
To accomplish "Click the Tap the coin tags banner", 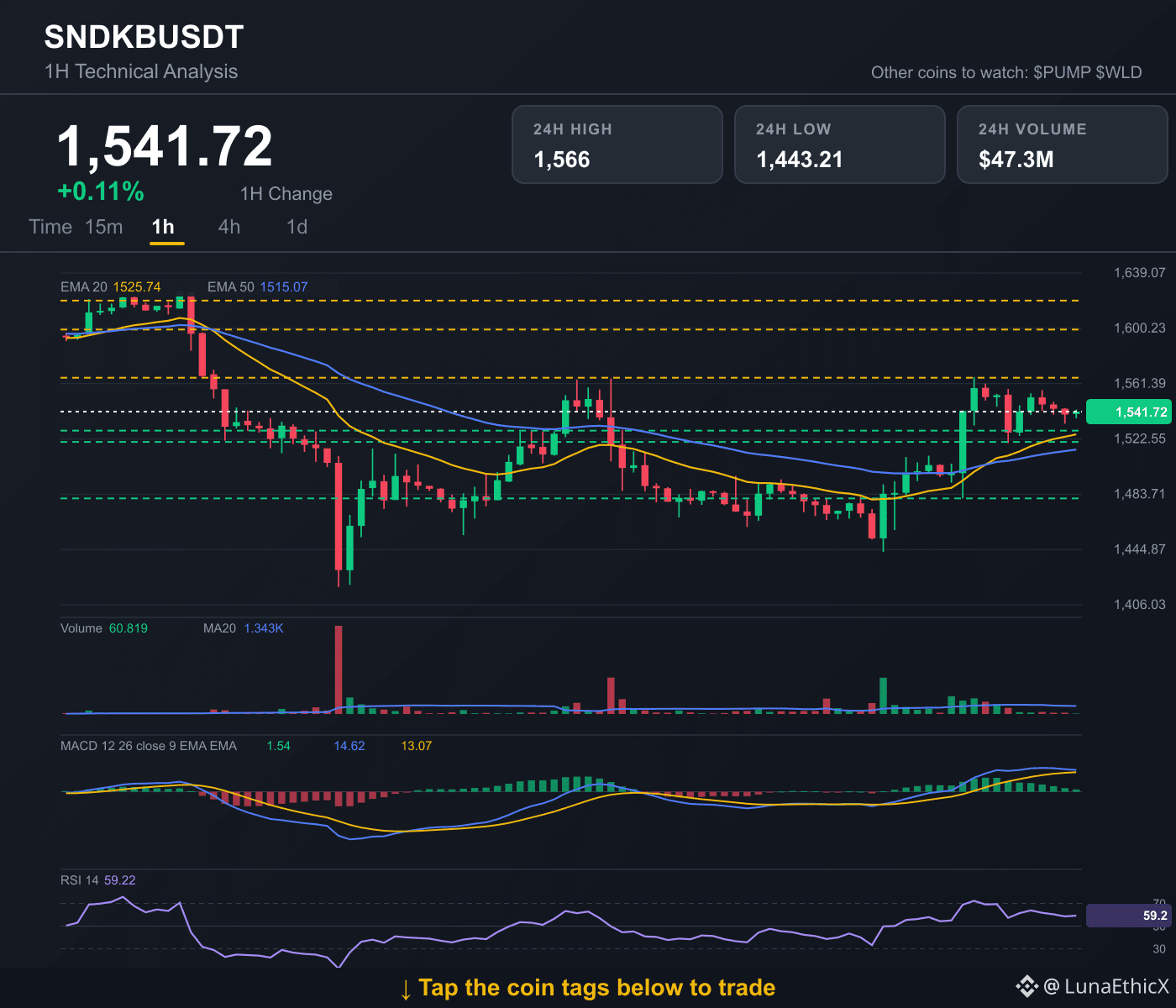I will 587,988.
